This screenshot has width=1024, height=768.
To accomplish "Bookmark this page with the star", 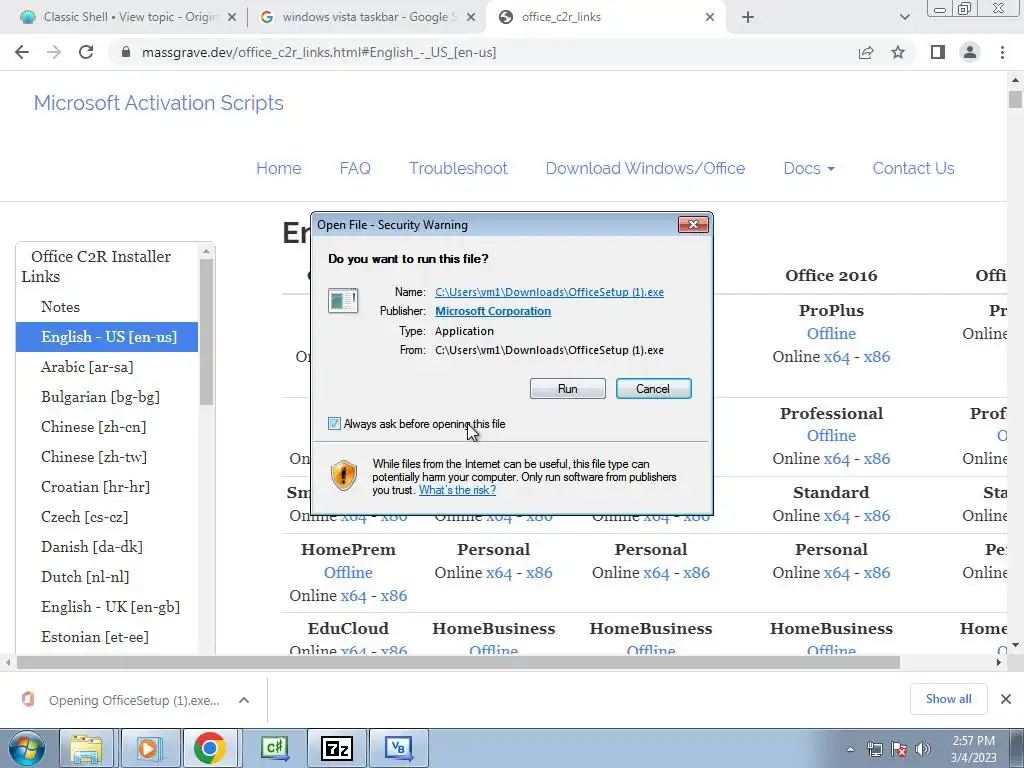I will tap(898, 52).
